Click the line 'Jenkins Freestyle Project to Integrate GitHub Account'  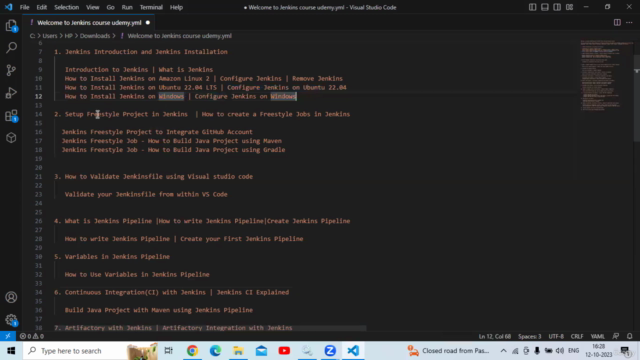157,132
